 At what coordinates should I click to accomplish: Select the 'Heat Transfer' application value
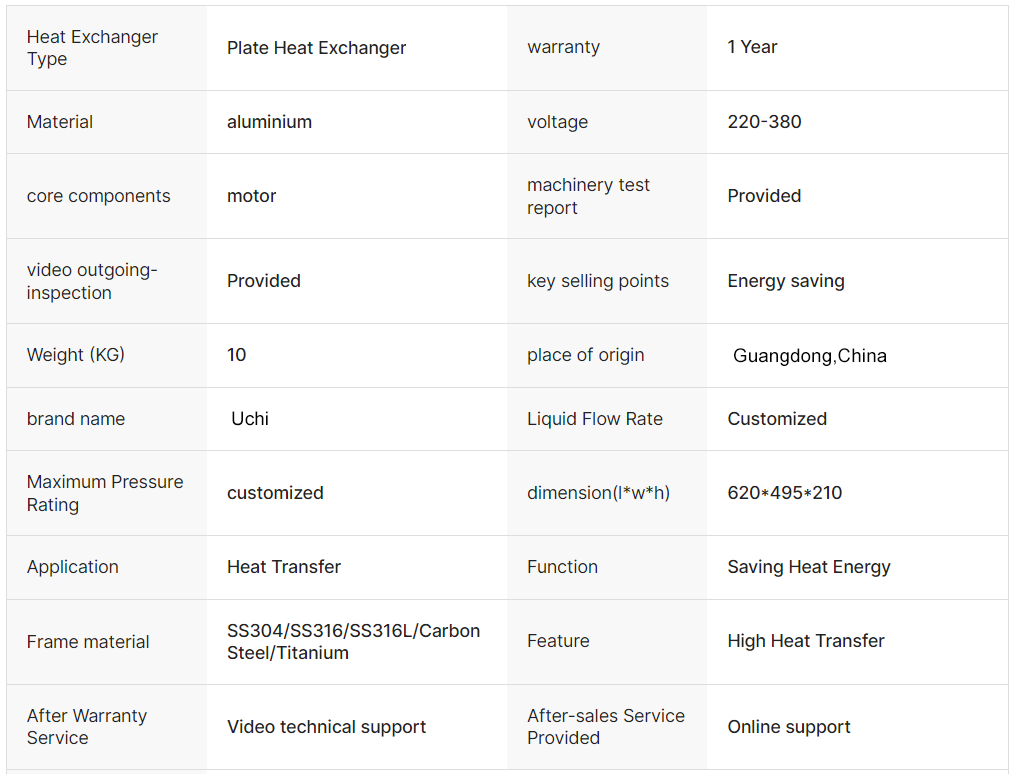(x=283, y=567)
